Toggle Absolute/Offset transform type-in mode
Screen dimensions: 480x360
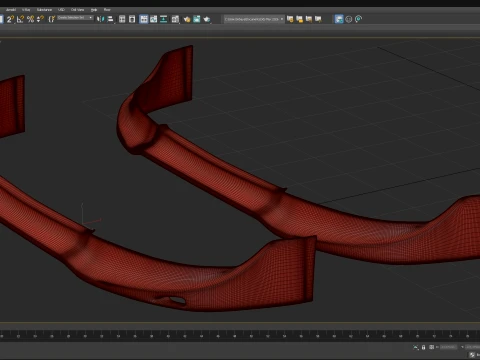431,347
